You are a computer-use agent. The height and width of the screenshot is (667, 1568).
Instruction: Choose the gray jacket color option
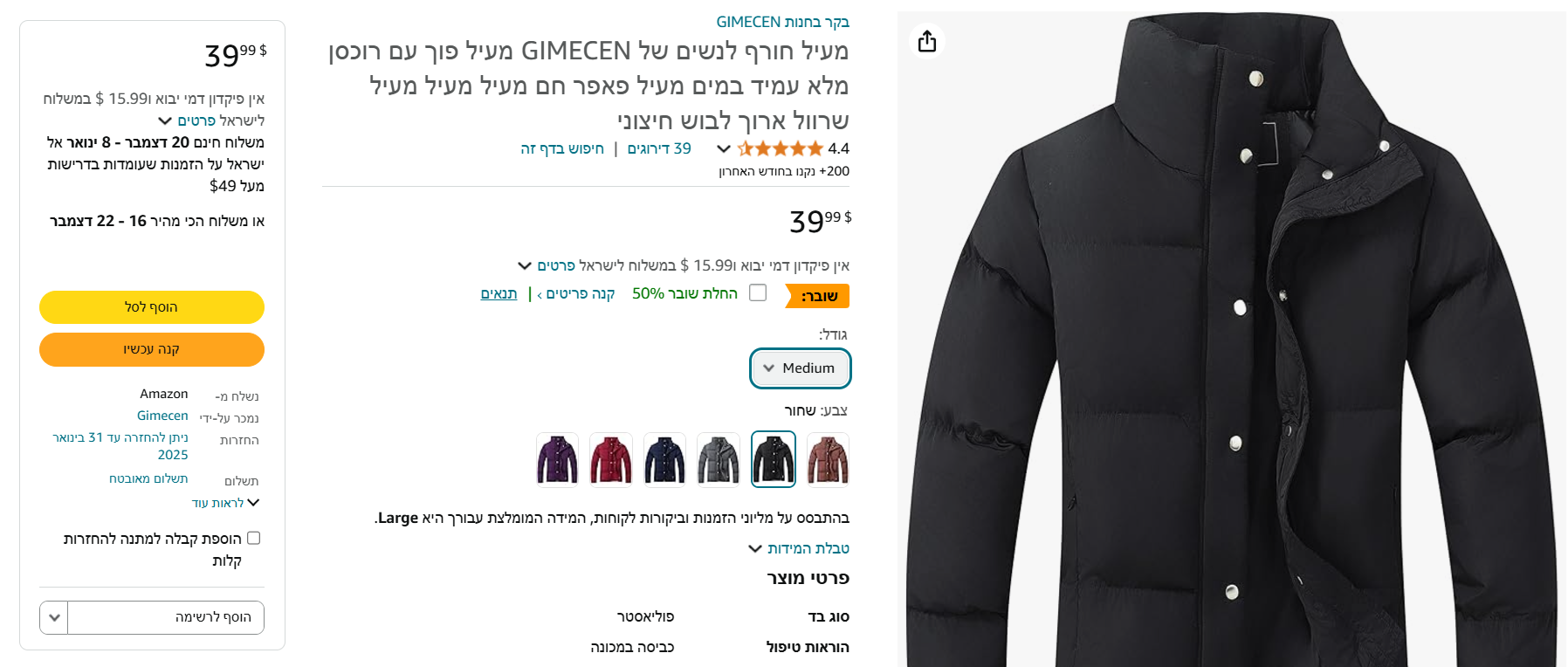click(x=719, y=459)
